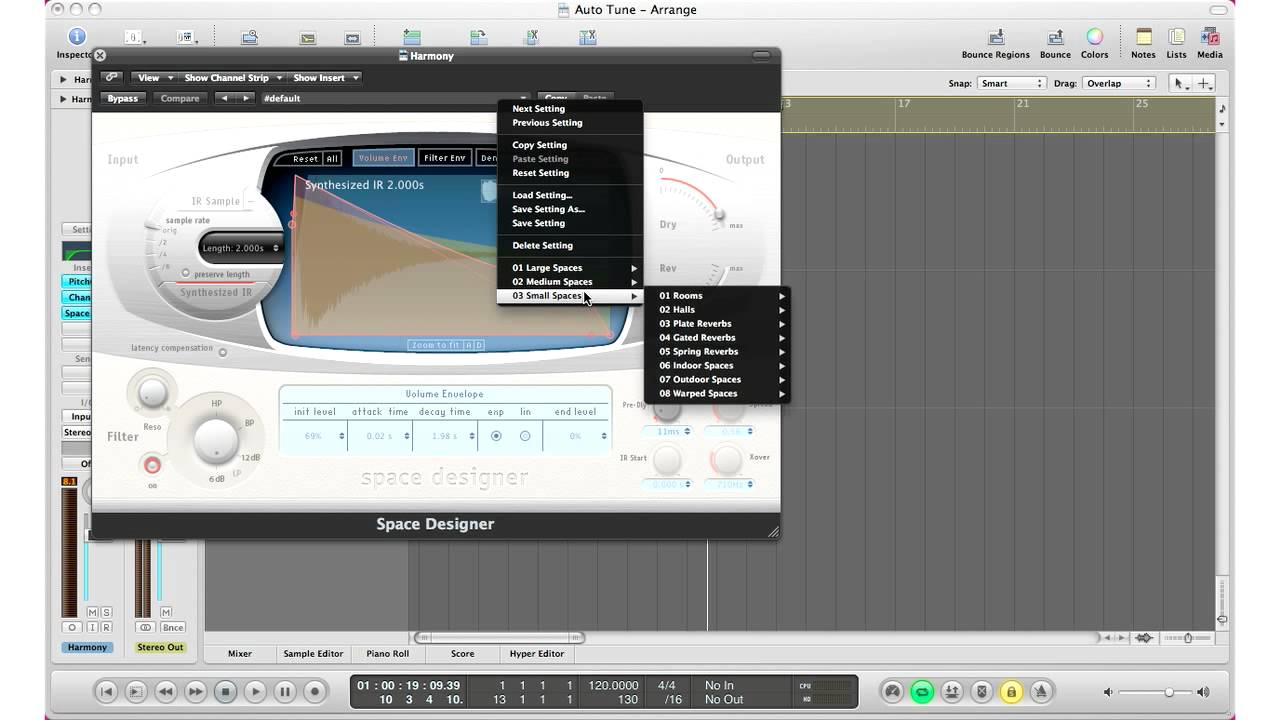The width and height of the screenshot is (1280, 720).
Task: Start playback with Play button
Action: [255, 691]
